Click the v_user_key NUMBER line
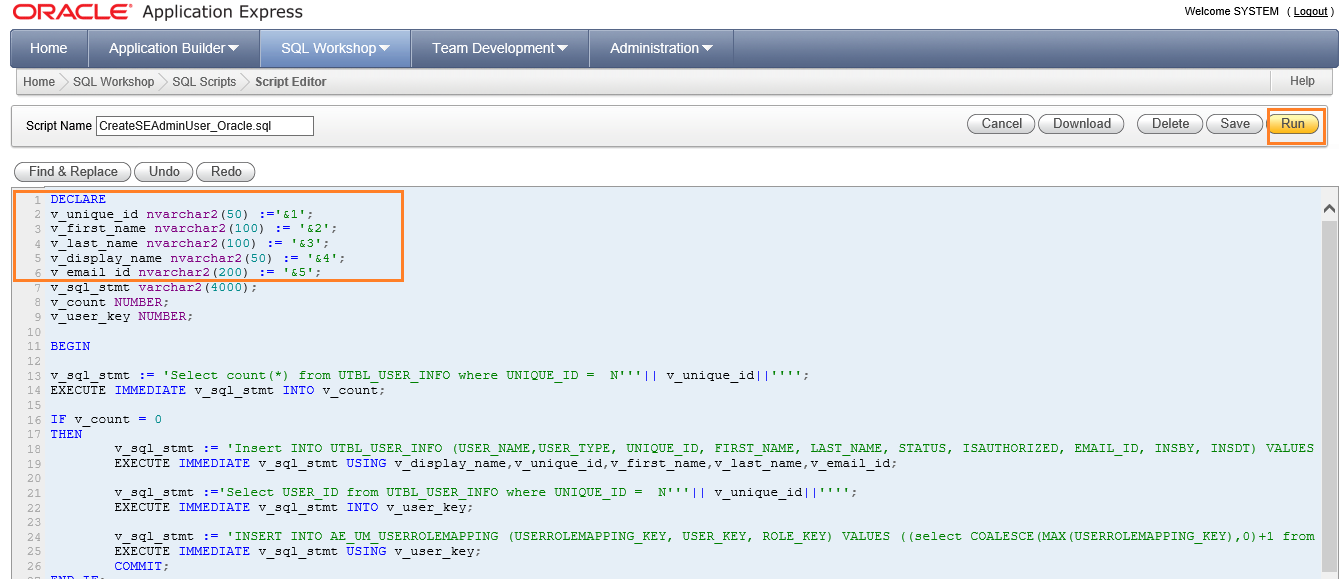The width and height of the screenshot is (1341, 579). (x=122, y=316)
